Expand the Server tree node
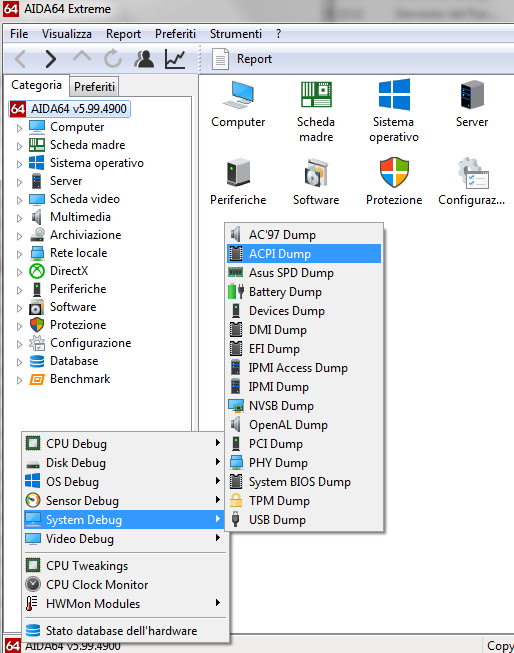514x653 pixels. [19, 182]
